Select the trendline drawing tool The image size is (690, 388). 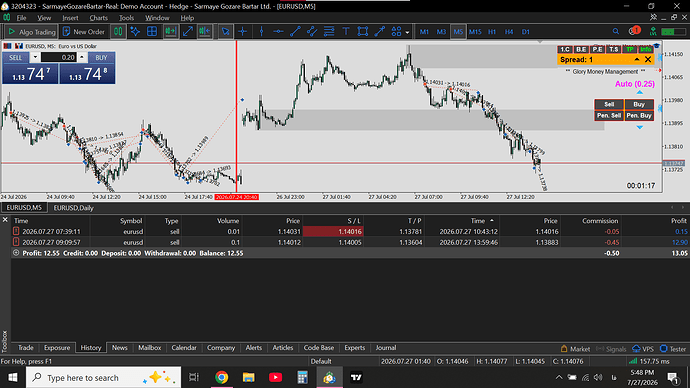(295, 32)
